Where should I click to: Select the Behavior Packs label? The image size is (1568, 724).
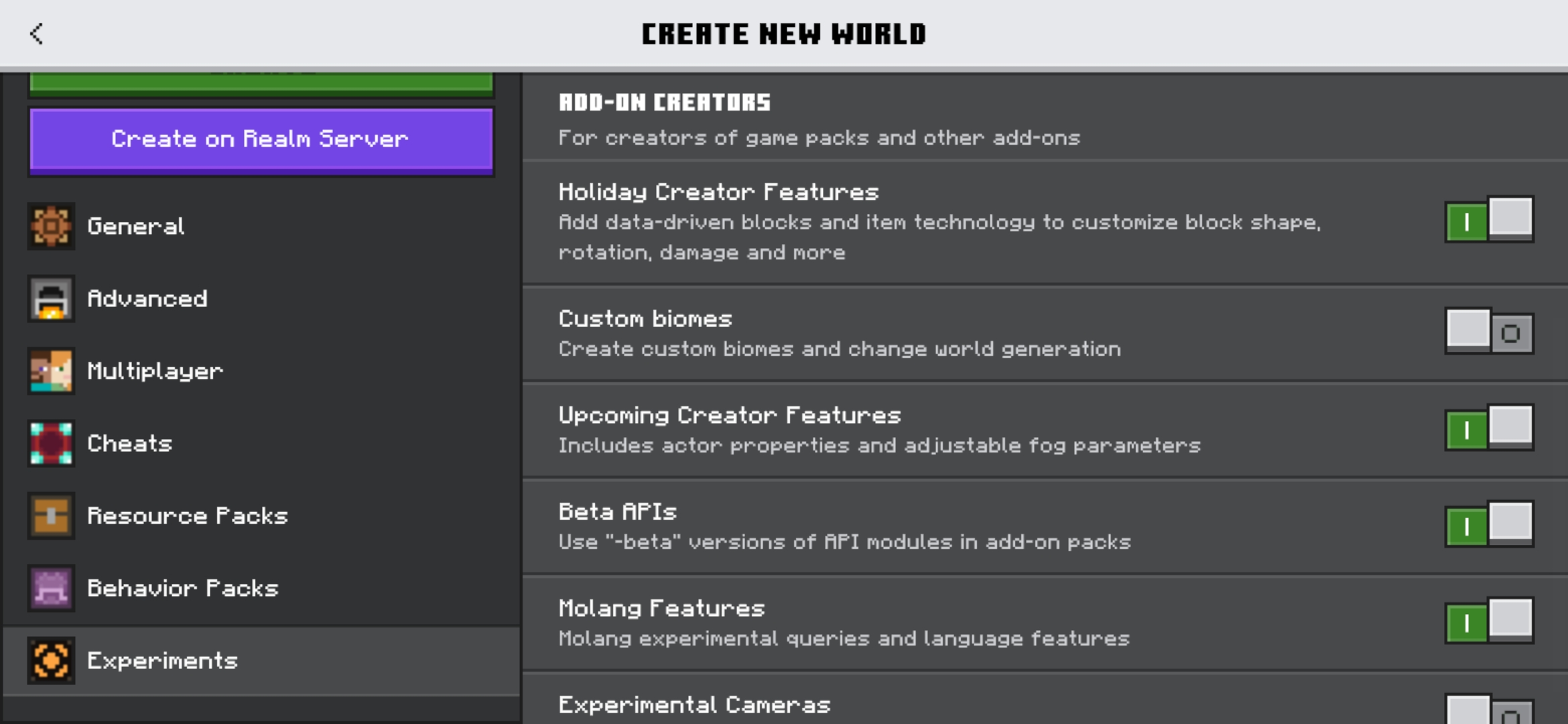pos(182,588)
